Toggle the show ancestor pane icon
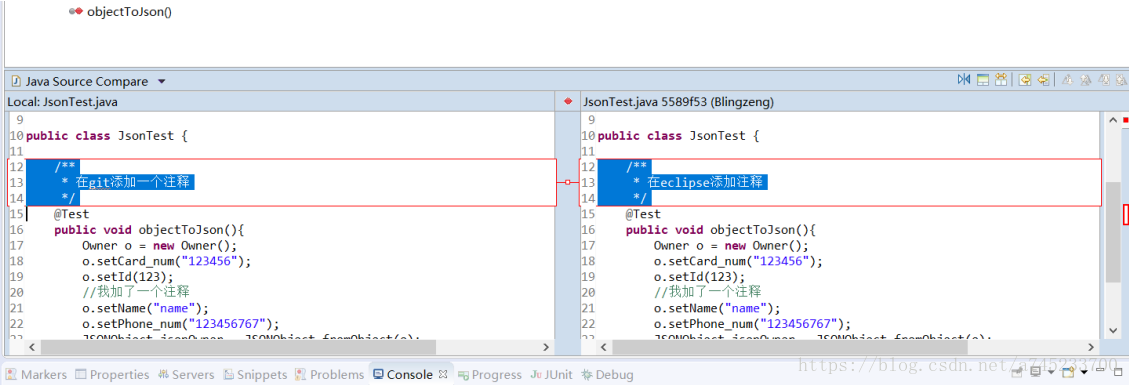 [x=983, y=80]
